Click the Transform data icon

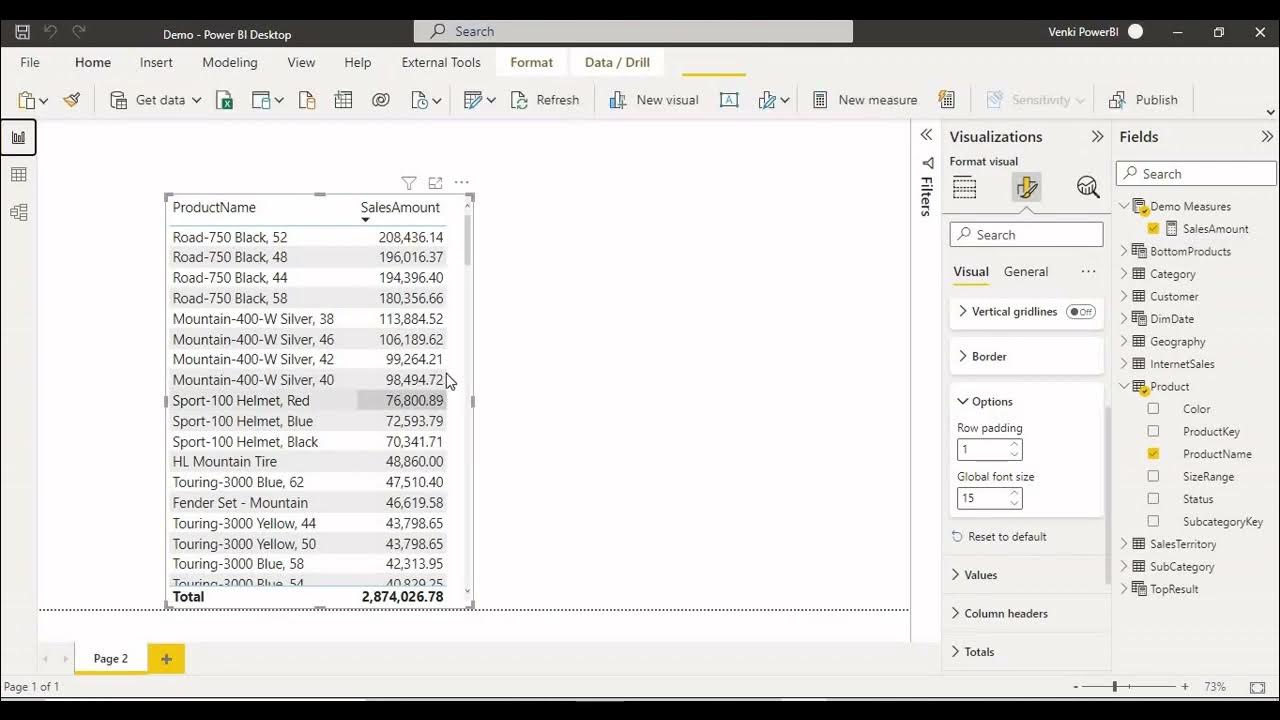pos(474,100)
